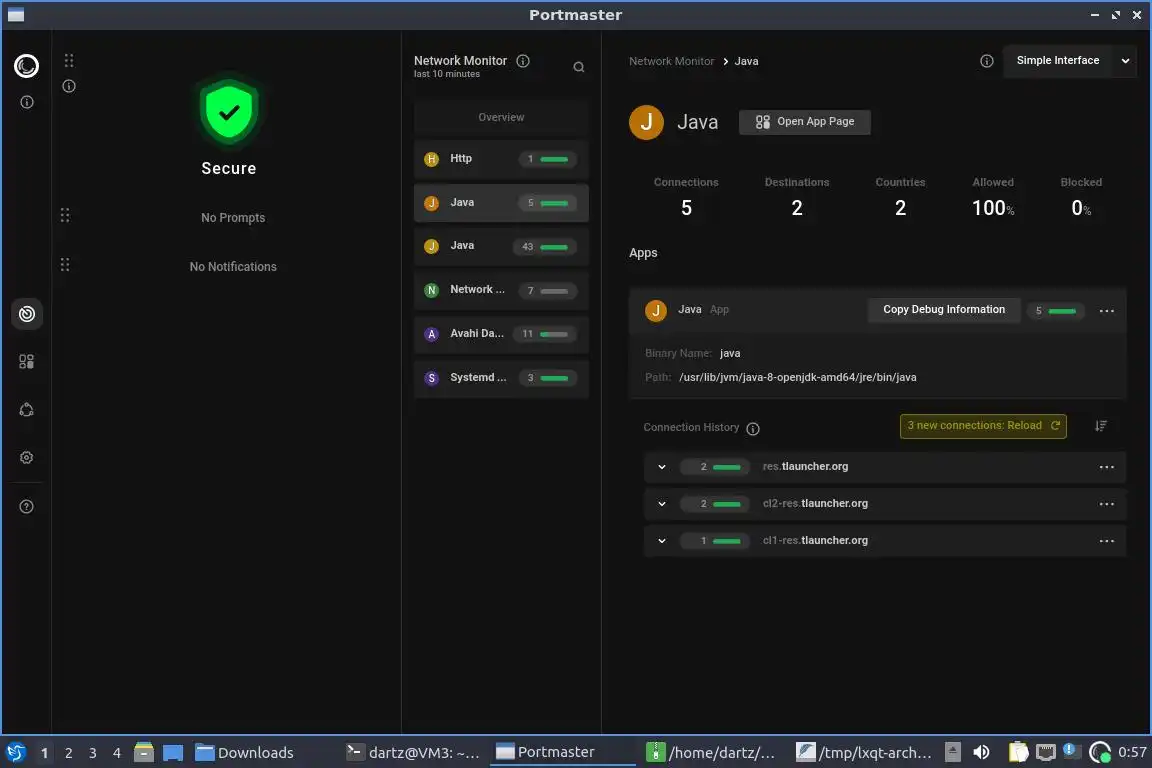Click the info icon beside Connection History
This screenshot has height=768, width=1152.
coord(753,428)
